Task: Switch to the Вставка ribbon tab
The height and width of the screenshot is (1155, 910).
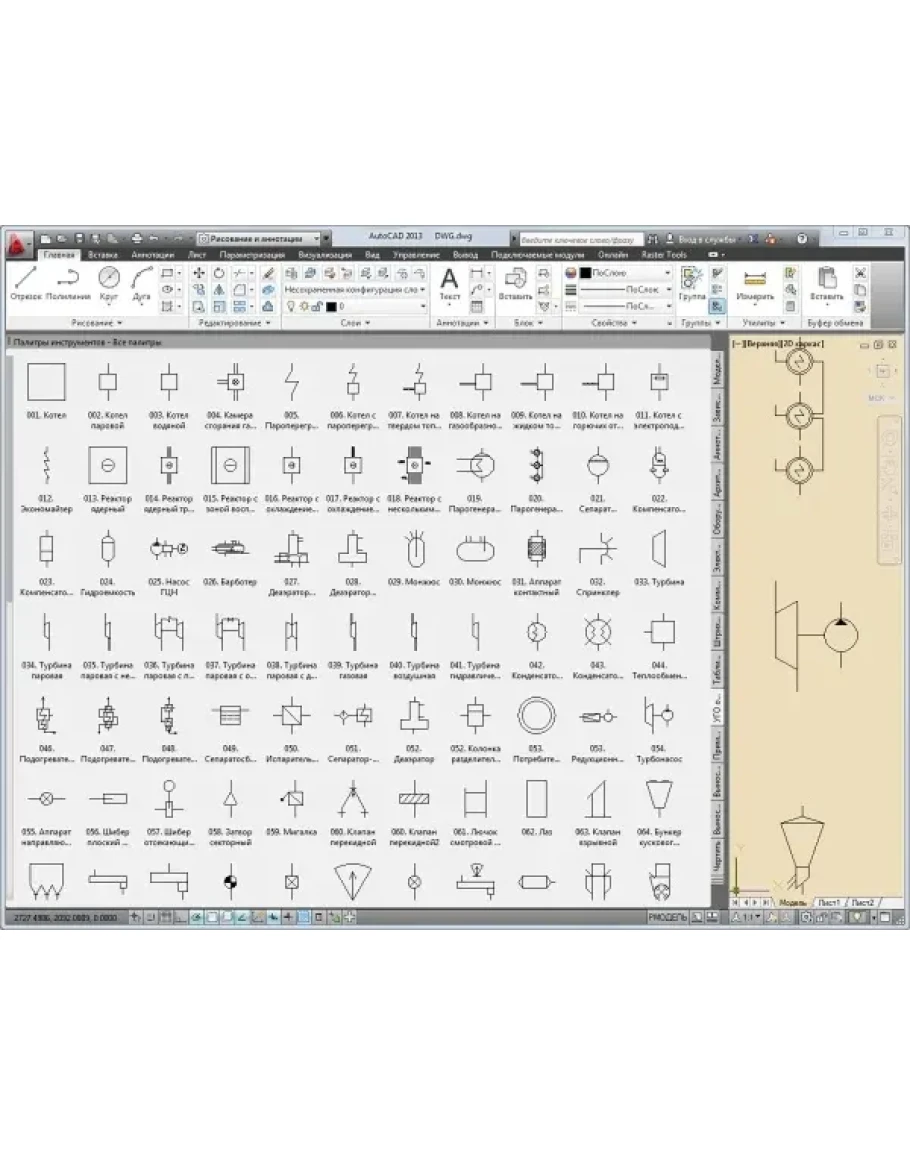Action: coord(102,255)
